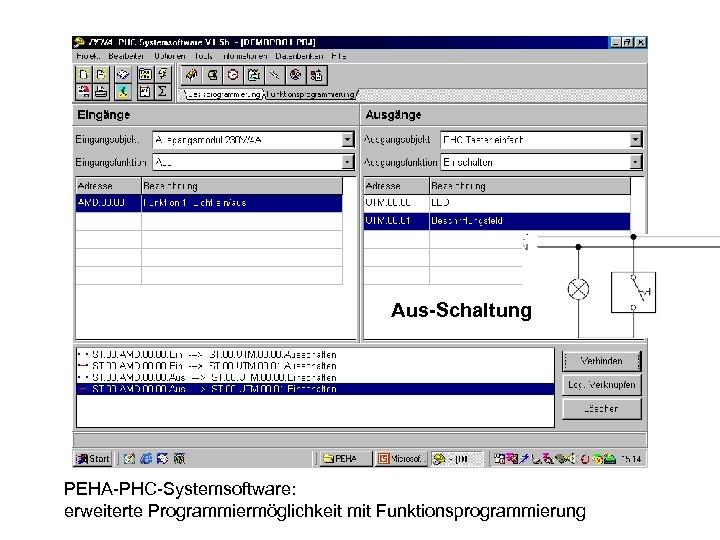Click the cylinder database toolbar icon
The width and height of the screenshot is (720, 540).
212,75
